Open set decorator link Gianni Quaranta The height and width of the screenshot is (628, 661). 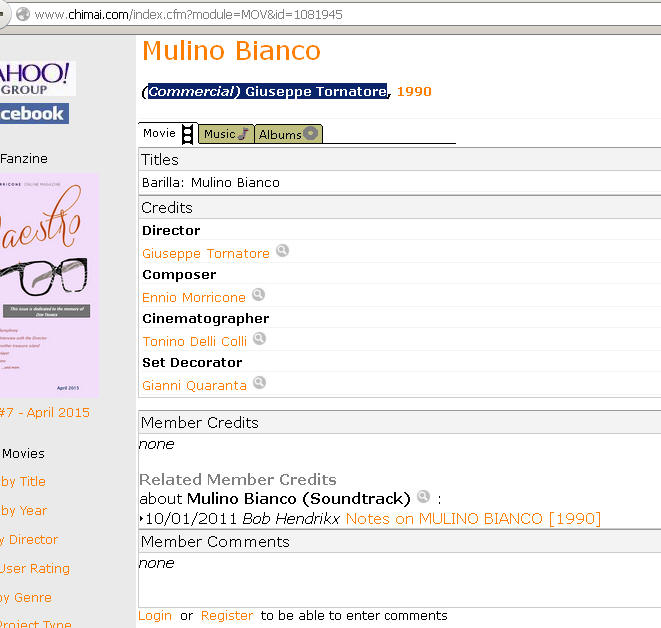194,385
